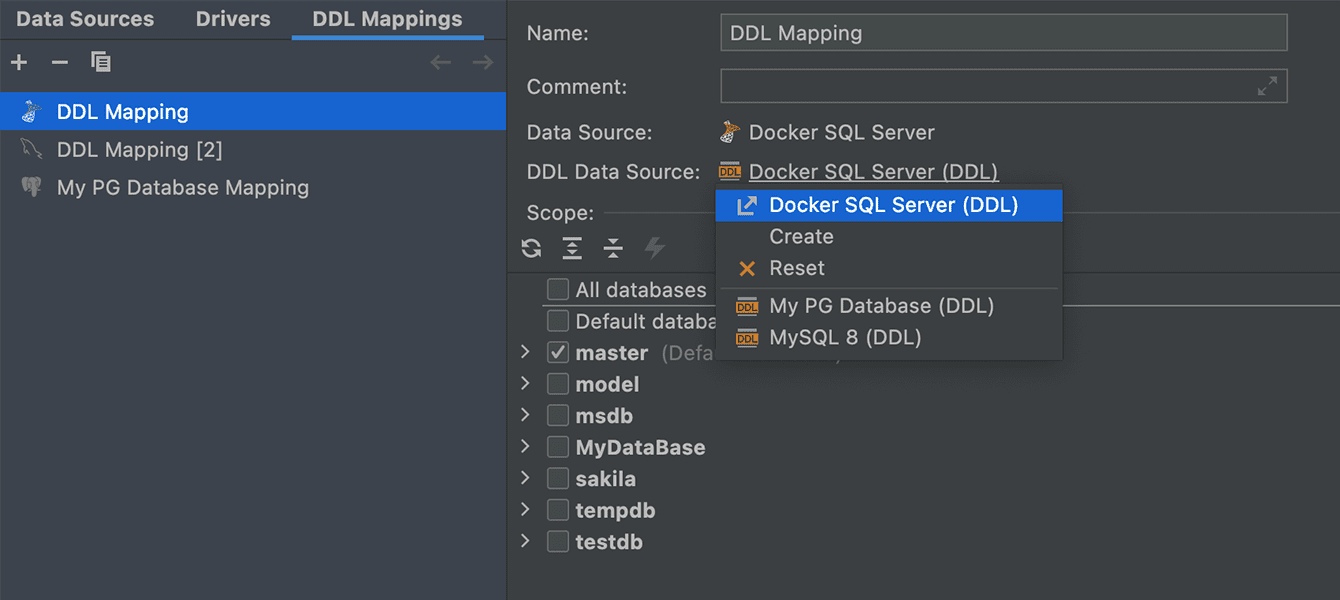Click the sakila database name
The width and height of the screenshot is (1340, 600).
[606, 479]
